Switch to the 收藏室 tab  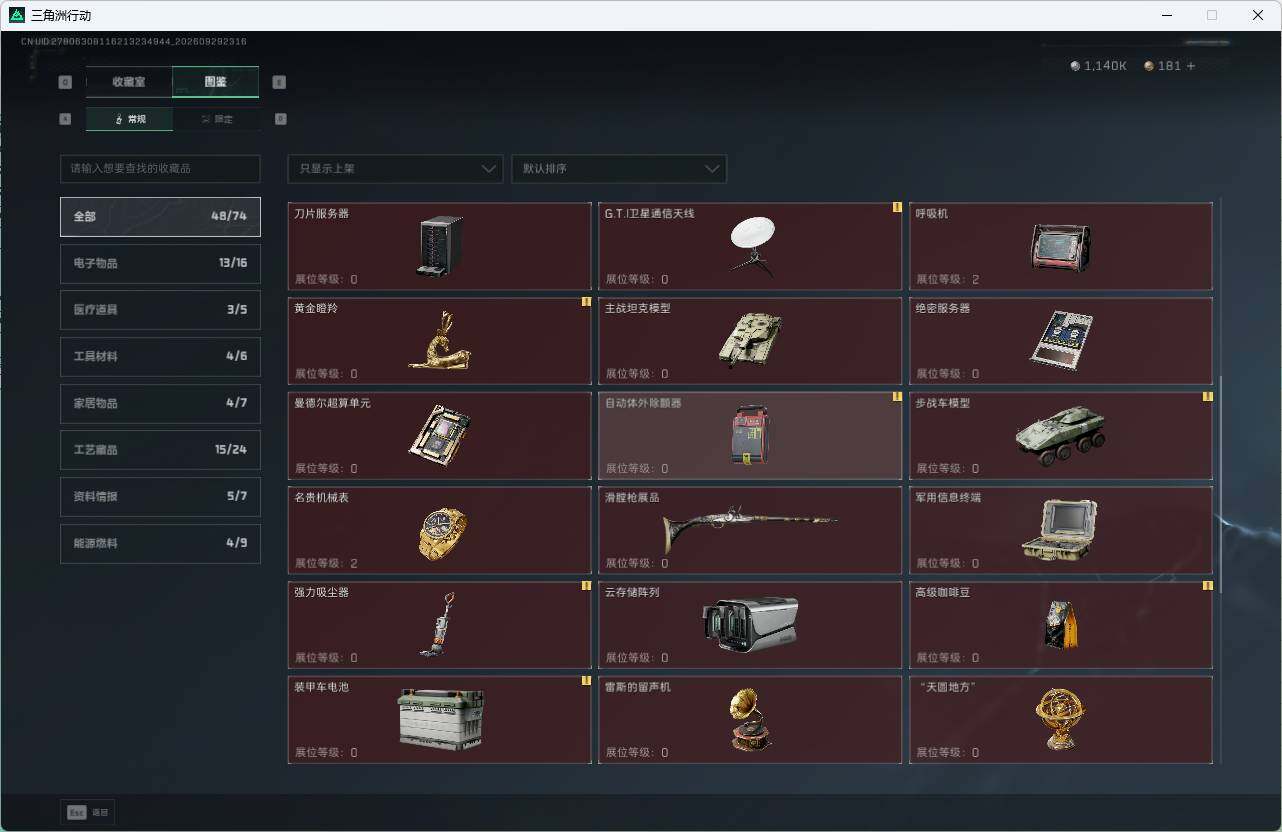(x=129, y=82)
